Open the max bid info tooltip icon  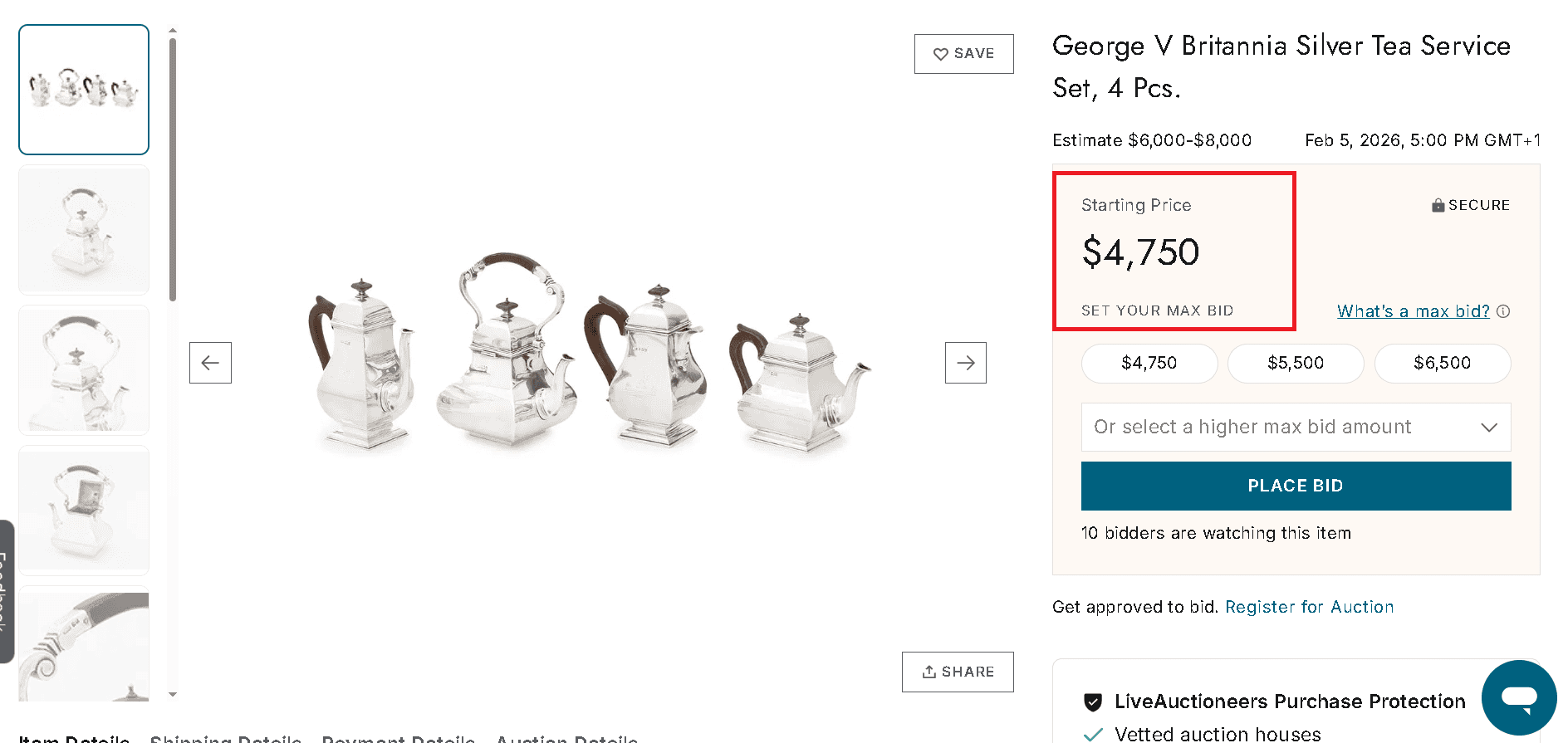[1503, 311]
